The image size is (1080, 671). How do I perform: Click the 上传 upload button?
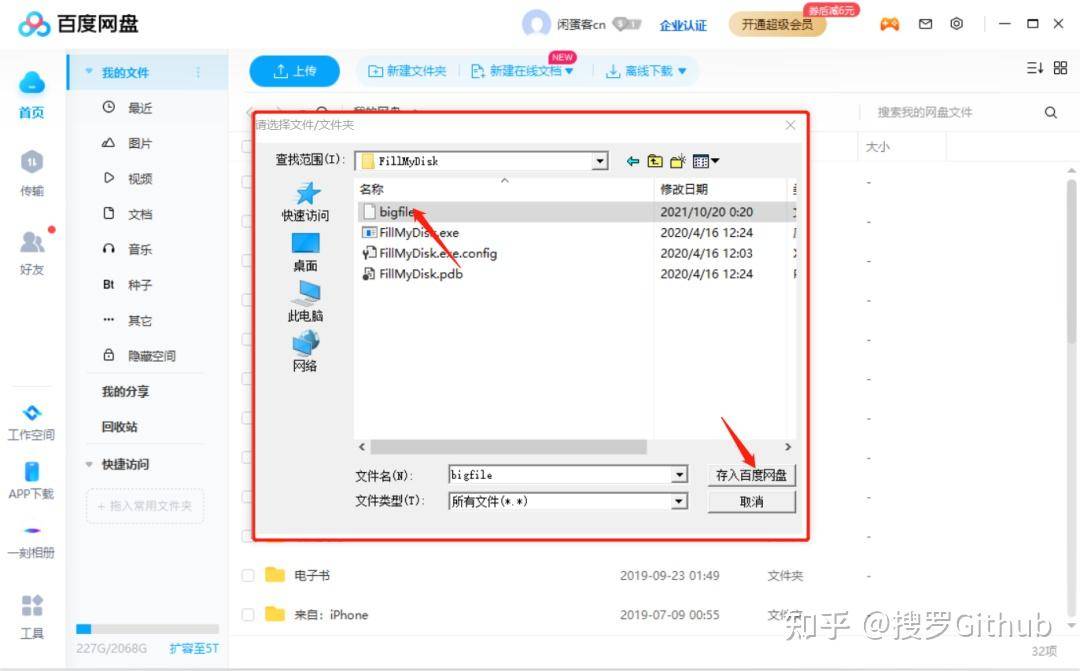click(294, 71)
